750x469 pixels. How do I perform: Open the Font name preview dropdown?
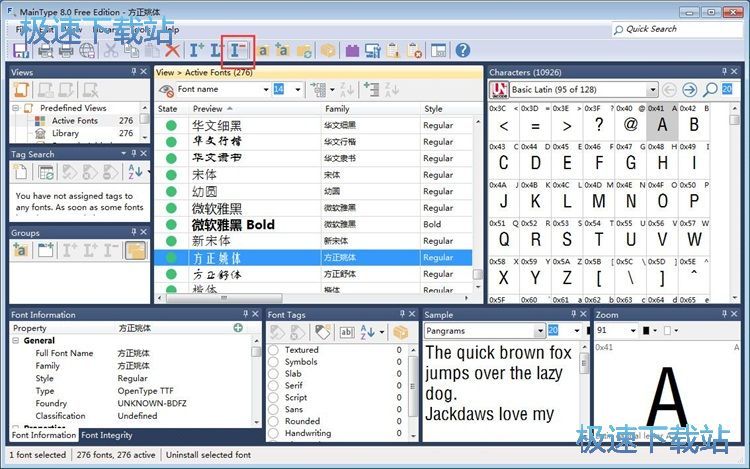[266, 89]
